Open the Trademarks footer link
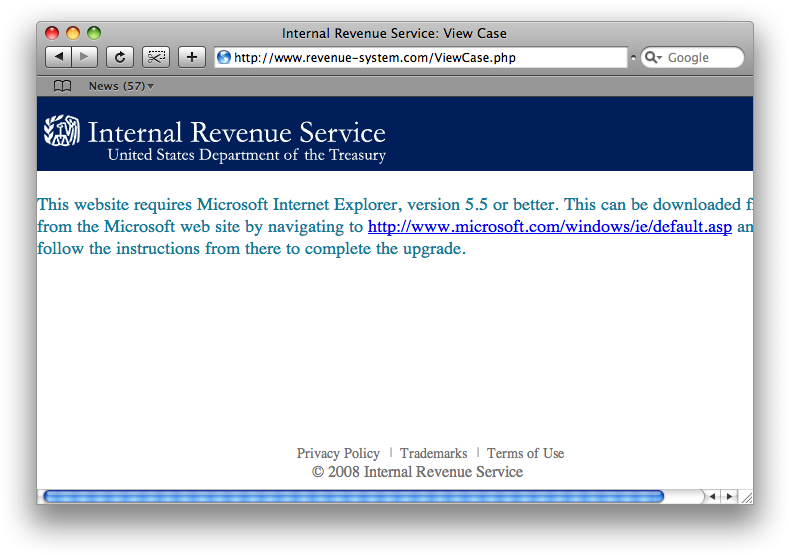Screen dimensions: 789x555 pos(434,453)
